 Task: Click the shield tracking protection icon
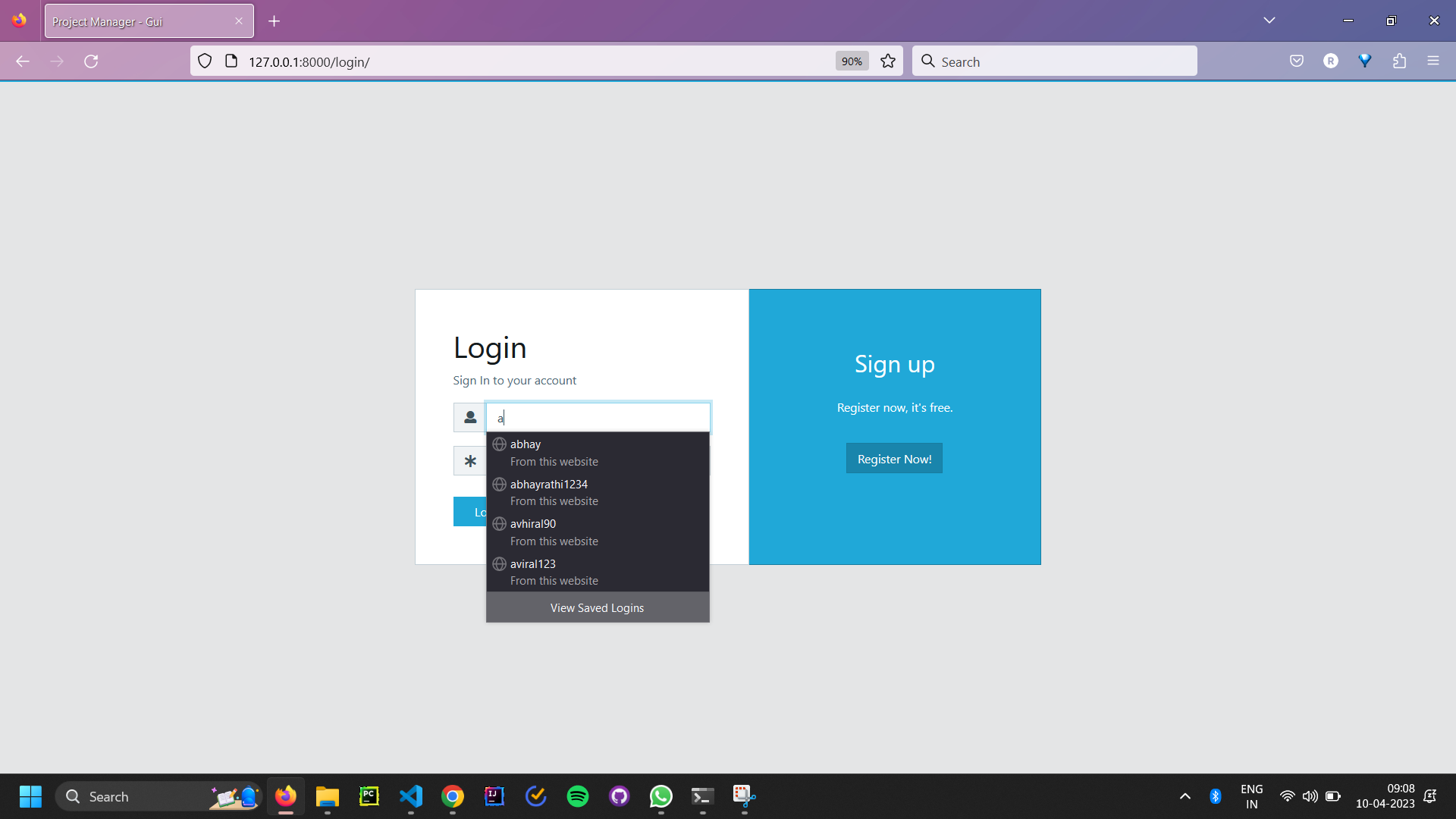pyautogui.click(x=204, y=61)
